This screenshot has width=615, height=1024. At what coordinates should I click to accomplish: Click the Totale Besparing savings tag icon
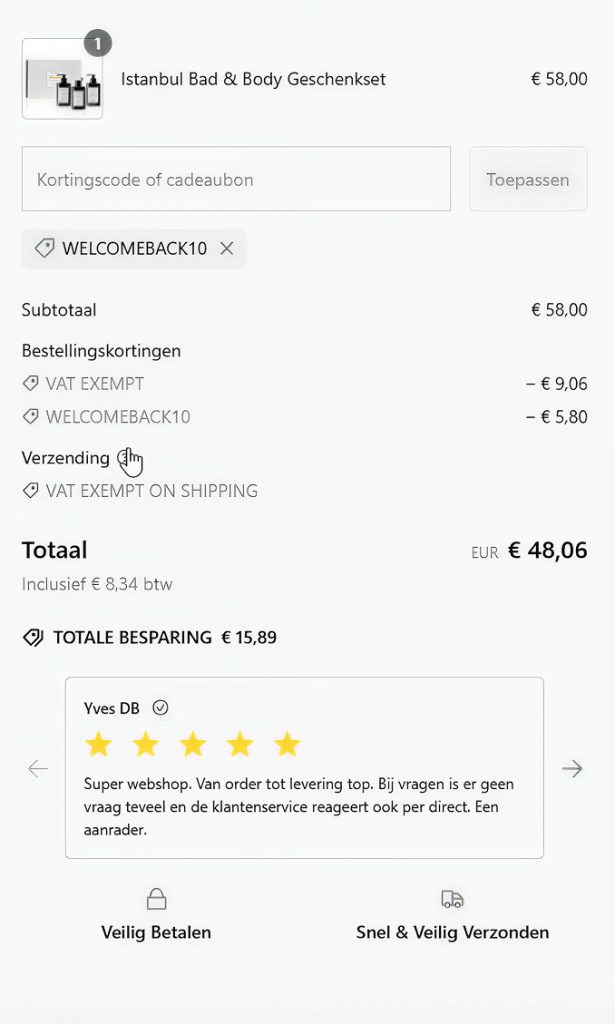click(33, 638)
